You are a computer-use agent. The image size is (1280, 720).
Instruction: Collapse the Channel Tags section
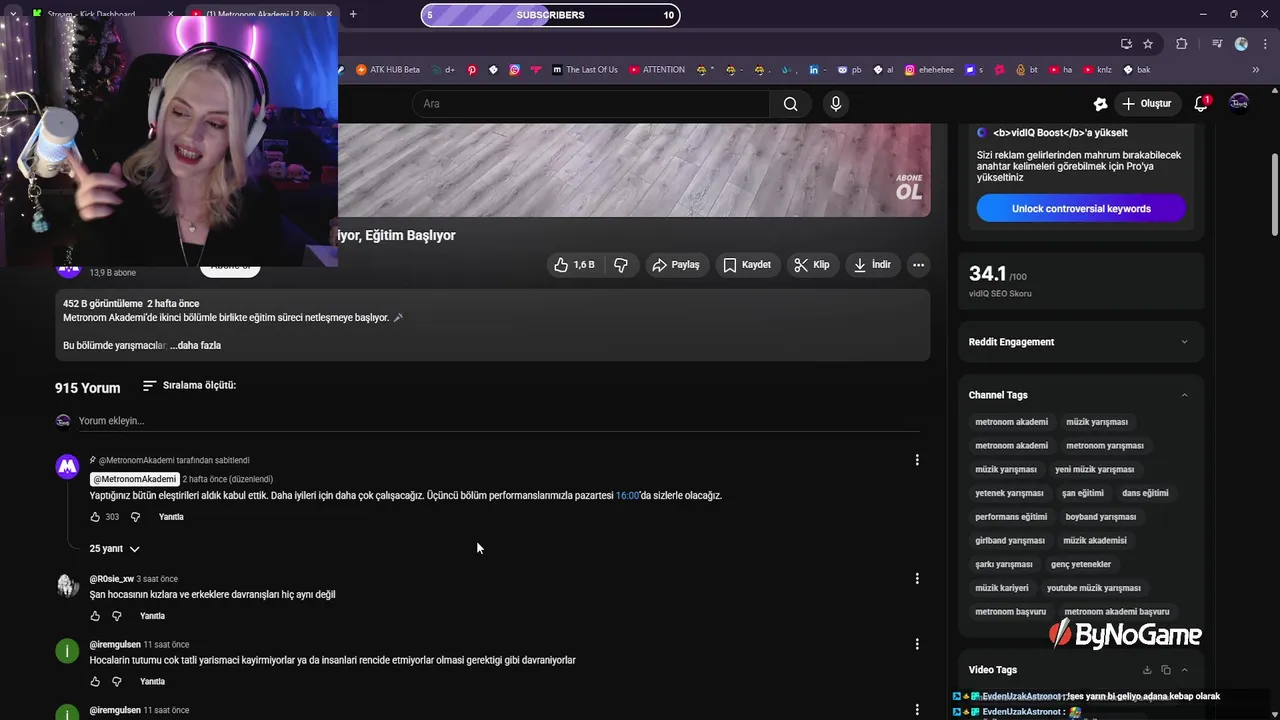1184,395
